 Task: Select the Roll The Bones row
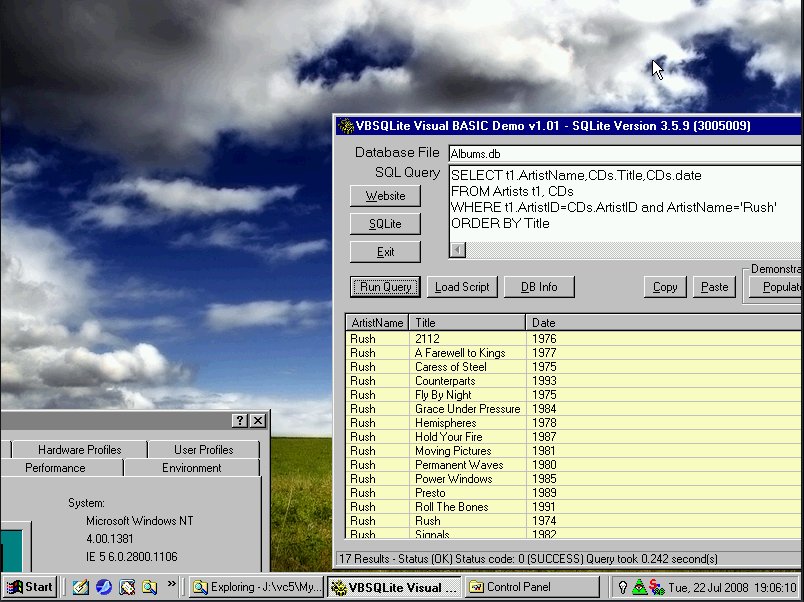pos(573,507)
